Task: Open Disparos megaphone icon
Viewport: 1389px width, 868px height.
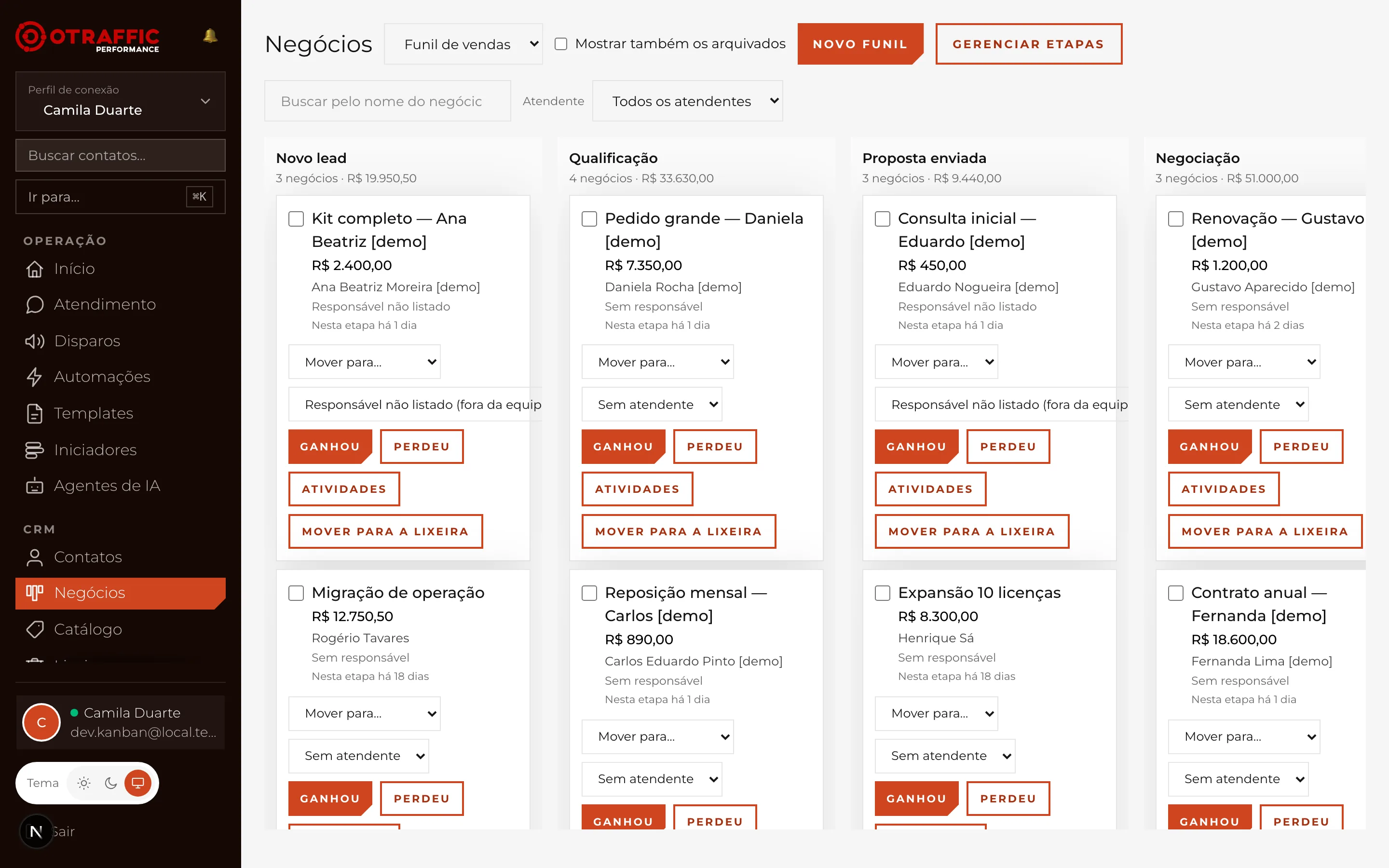Action: coord(34,341)
